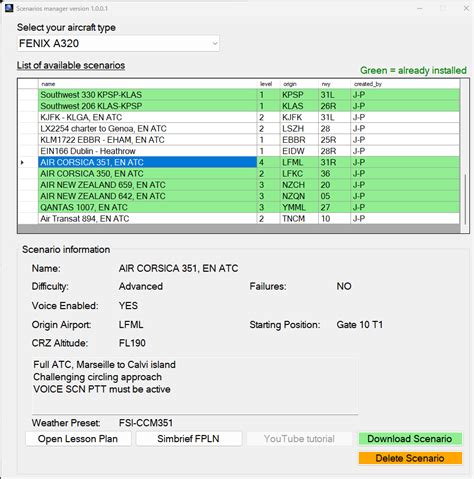Click the FL190 cruise altitude value
Image resolution: width=474 pixels, height=479 pixels.
[132, 343]
